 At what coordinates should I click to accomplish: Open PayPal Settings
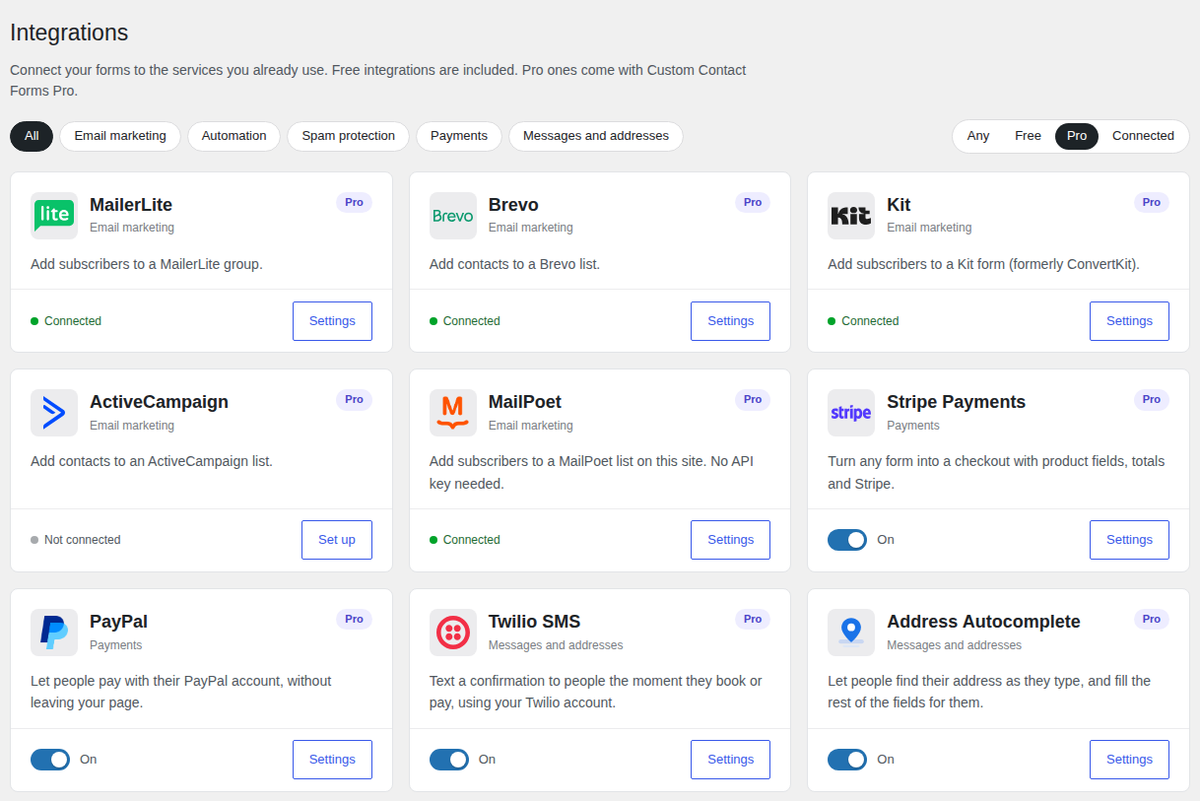(332, 760)
